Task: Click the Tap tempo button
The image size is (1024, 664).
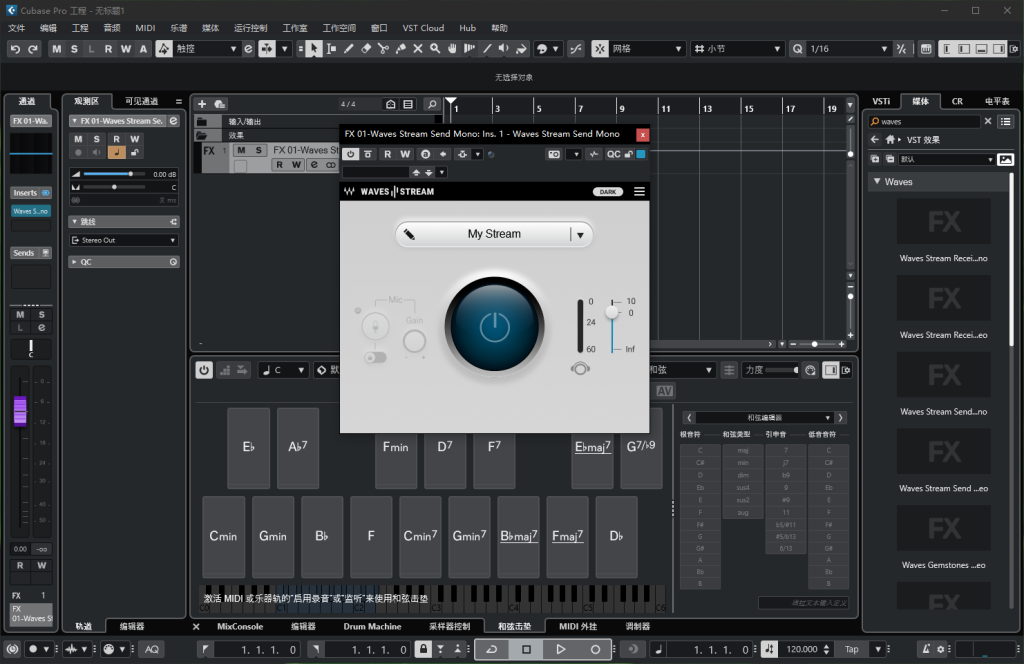Action: (x=852, y=649)
